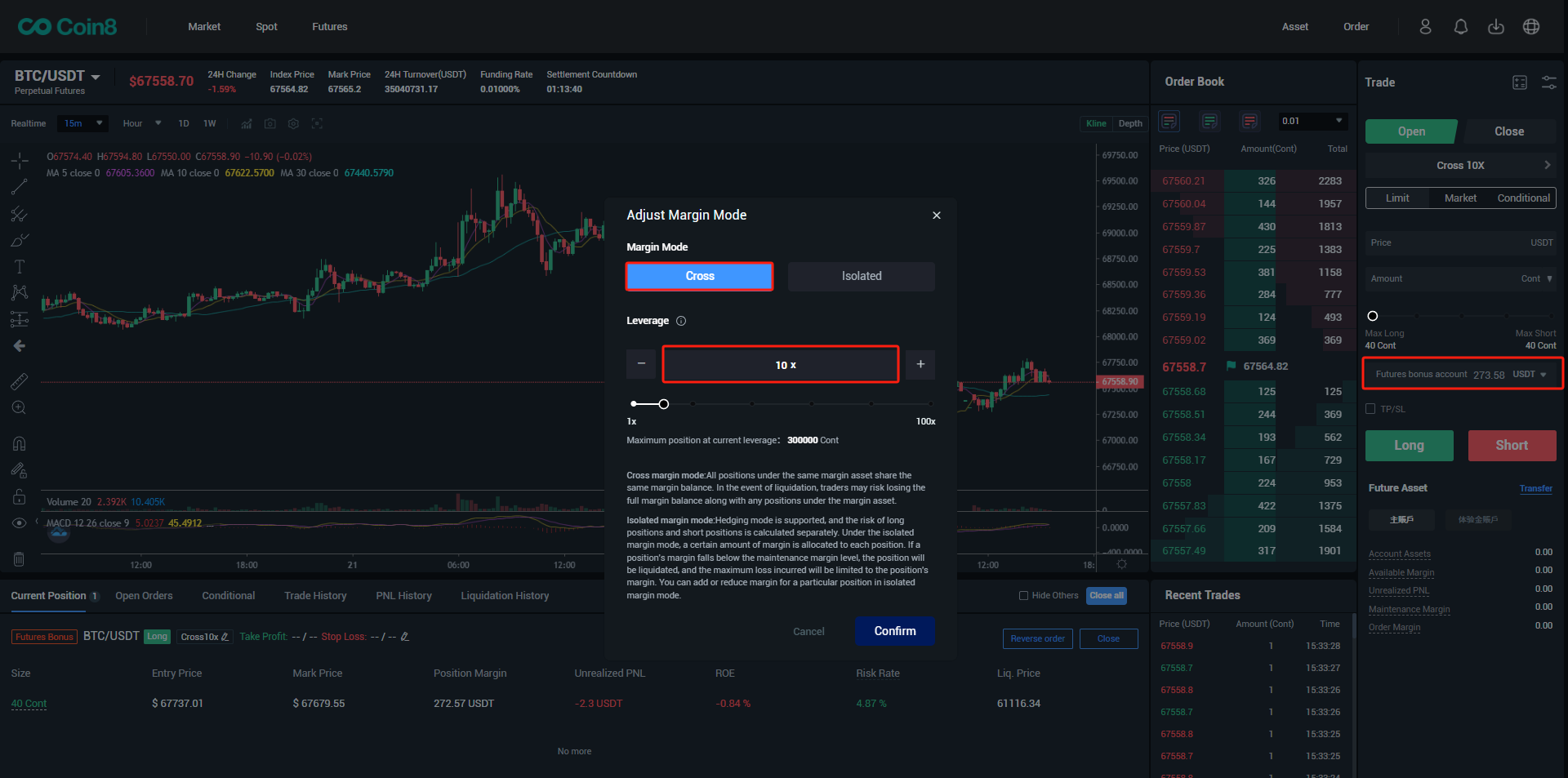The width and height of the screenshot is (1568, 778).
Task: Select the text annotation tool
Action: (20, 267)
